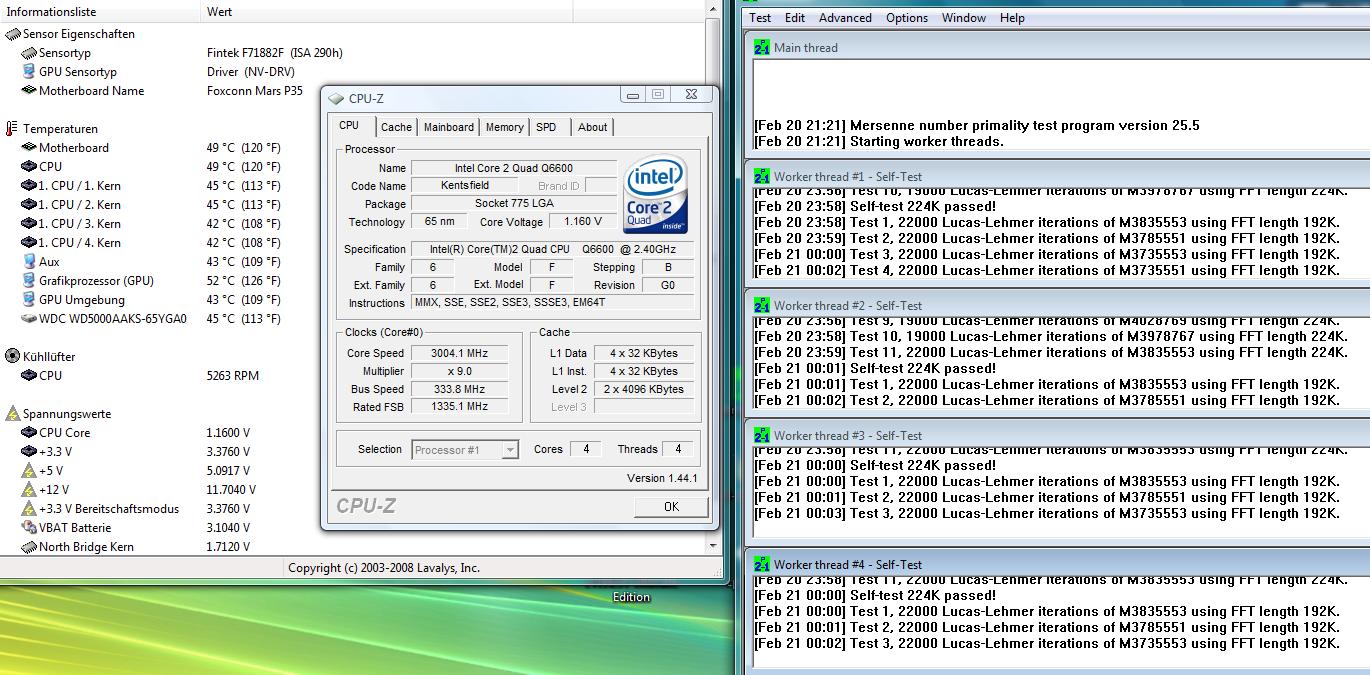Click the Rated FSB 1335.1 MHz field
This screenshot has height=675, width=1370.
pos(459,407)
